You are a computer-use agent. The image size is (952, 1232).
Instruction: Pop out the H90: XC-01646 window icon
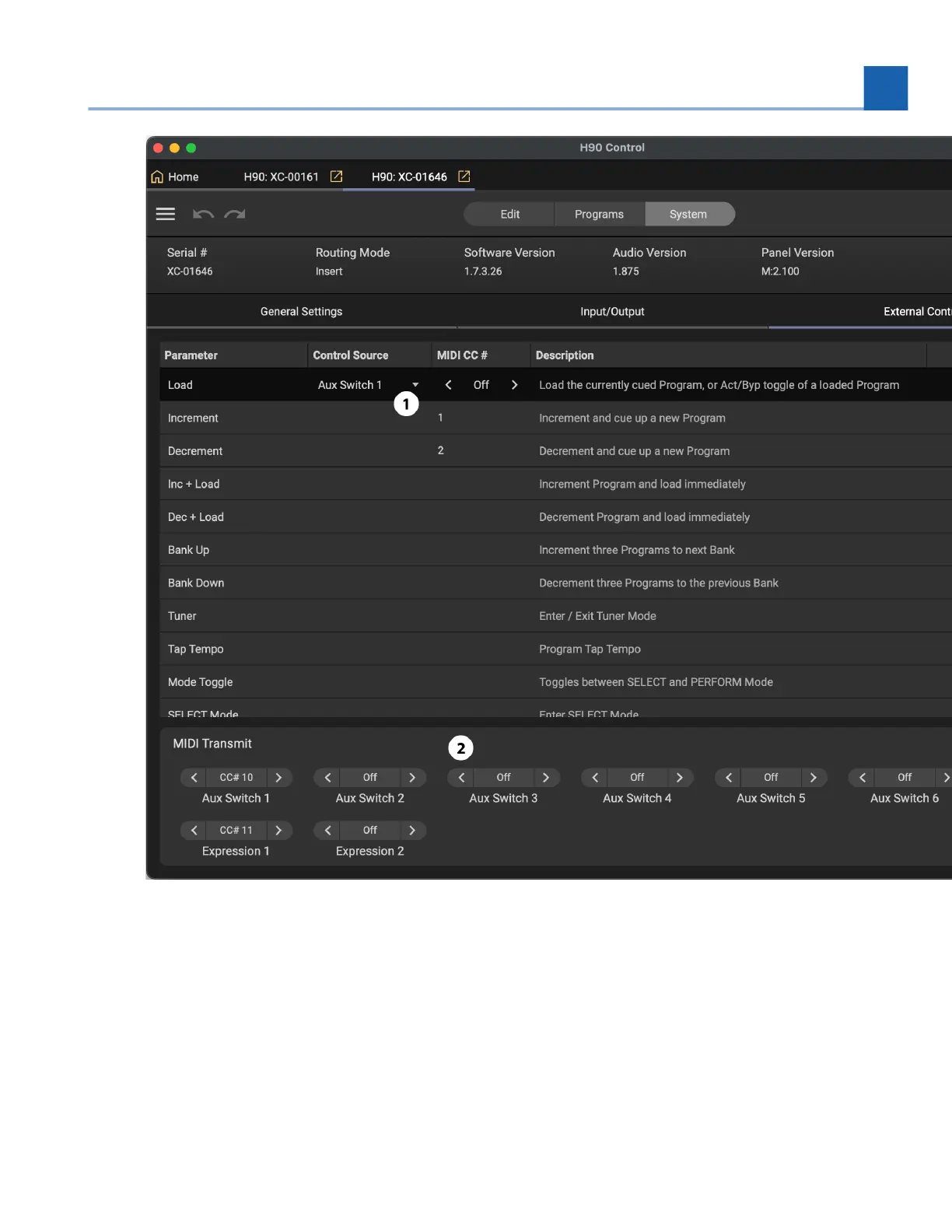tap(464, 177)
